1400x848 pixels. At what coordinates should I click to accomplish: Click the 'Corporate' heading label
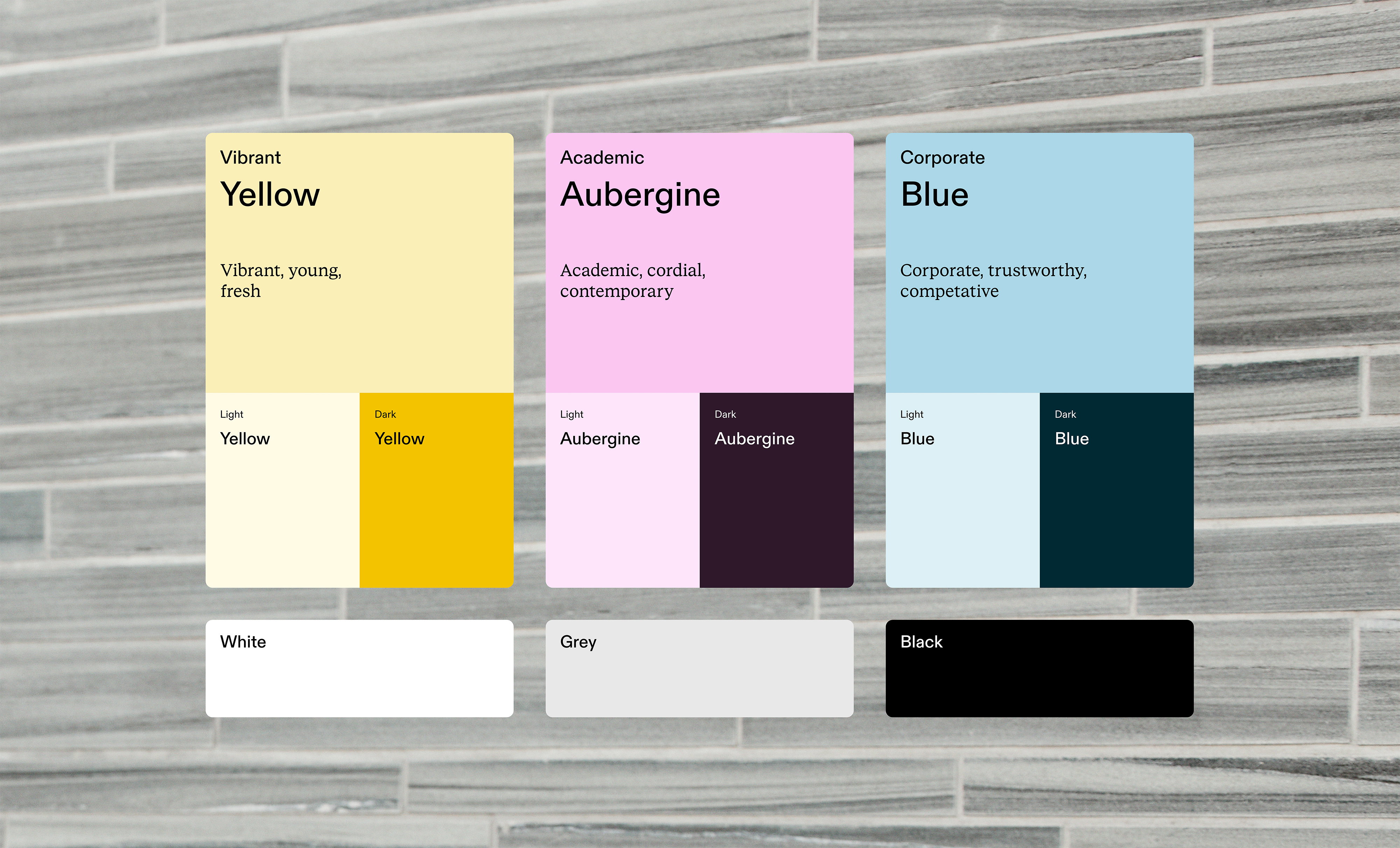click(942, 158)
